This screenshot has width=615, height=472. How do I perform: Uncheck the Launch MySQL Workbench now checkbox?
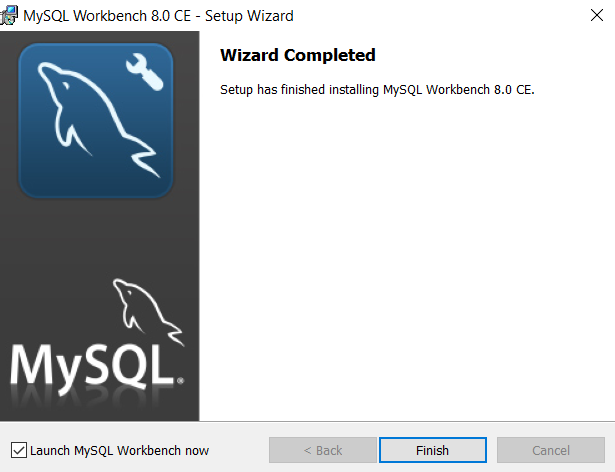[19, 450]
